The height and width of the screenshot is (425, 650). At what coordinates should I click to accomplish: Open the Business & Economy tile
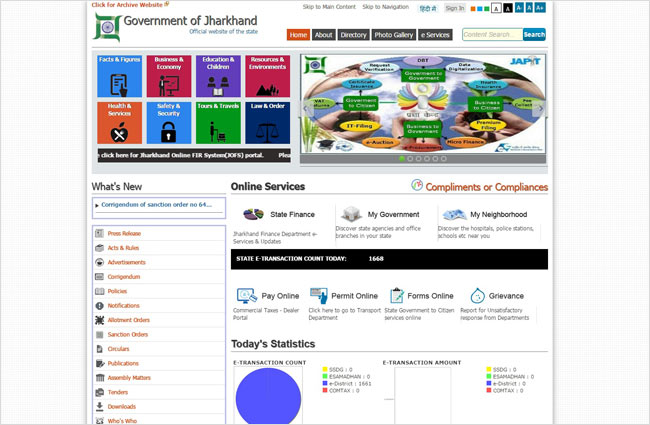(x=168, y=76)
